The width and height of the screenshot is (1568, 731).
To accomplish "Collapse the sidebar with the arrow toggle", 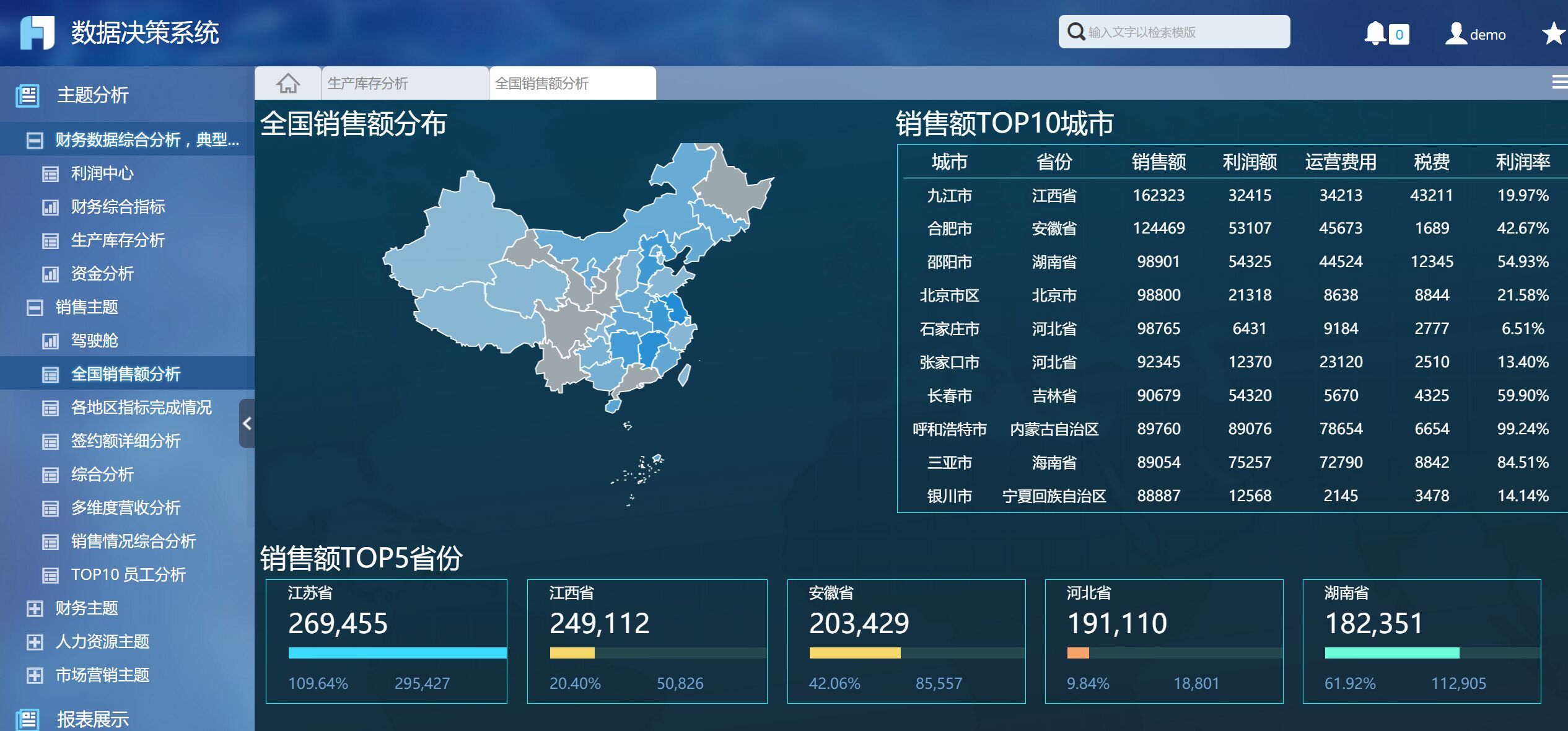I will point(247,424).
